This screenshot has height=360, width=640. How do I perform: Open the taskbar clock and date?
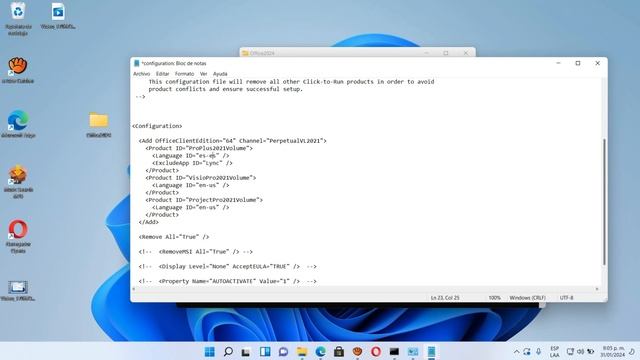[x=613, y=351]
